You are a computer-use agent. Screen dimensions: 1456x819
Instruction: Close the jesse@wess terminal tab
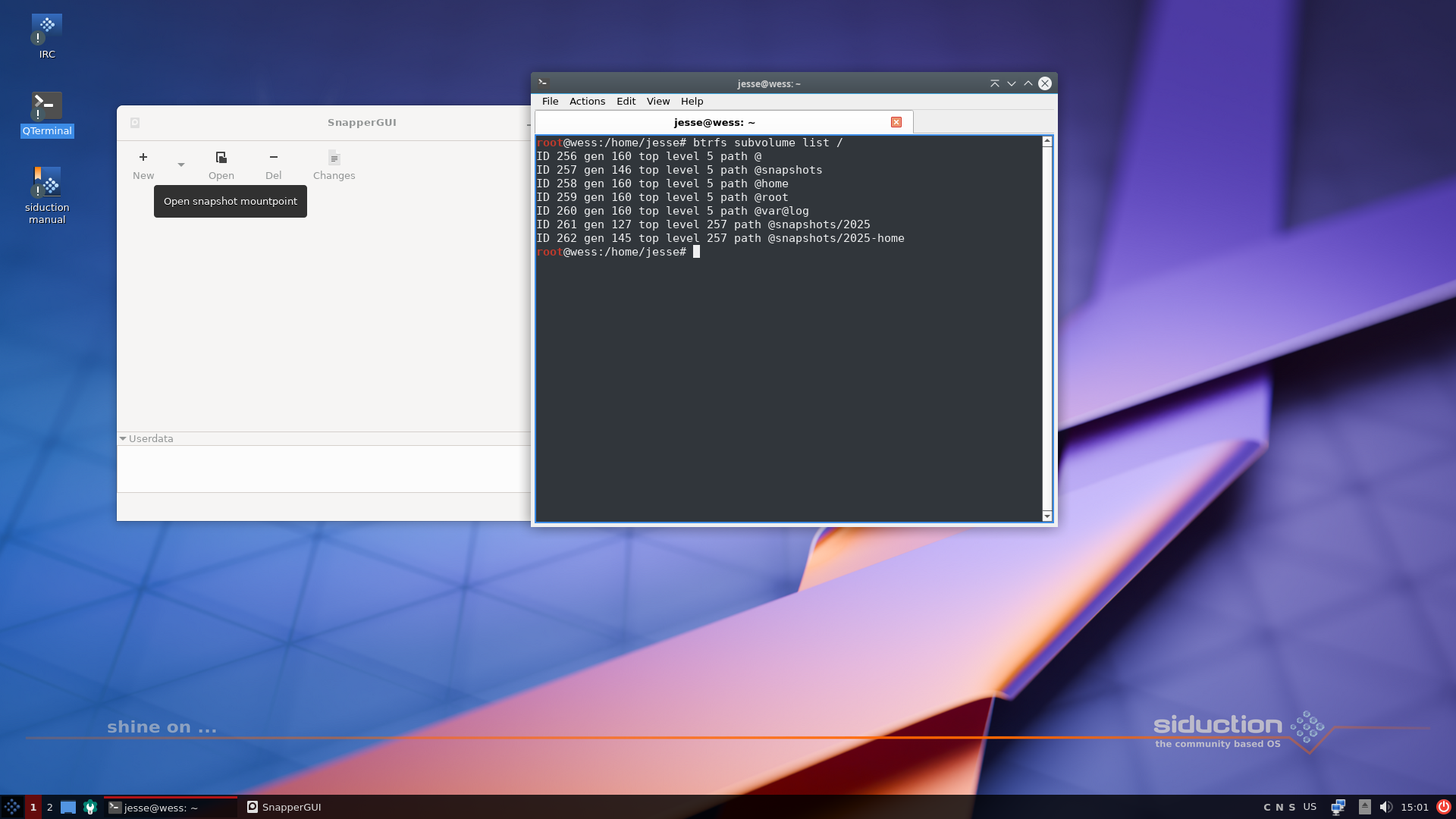(x=896, y=122)
